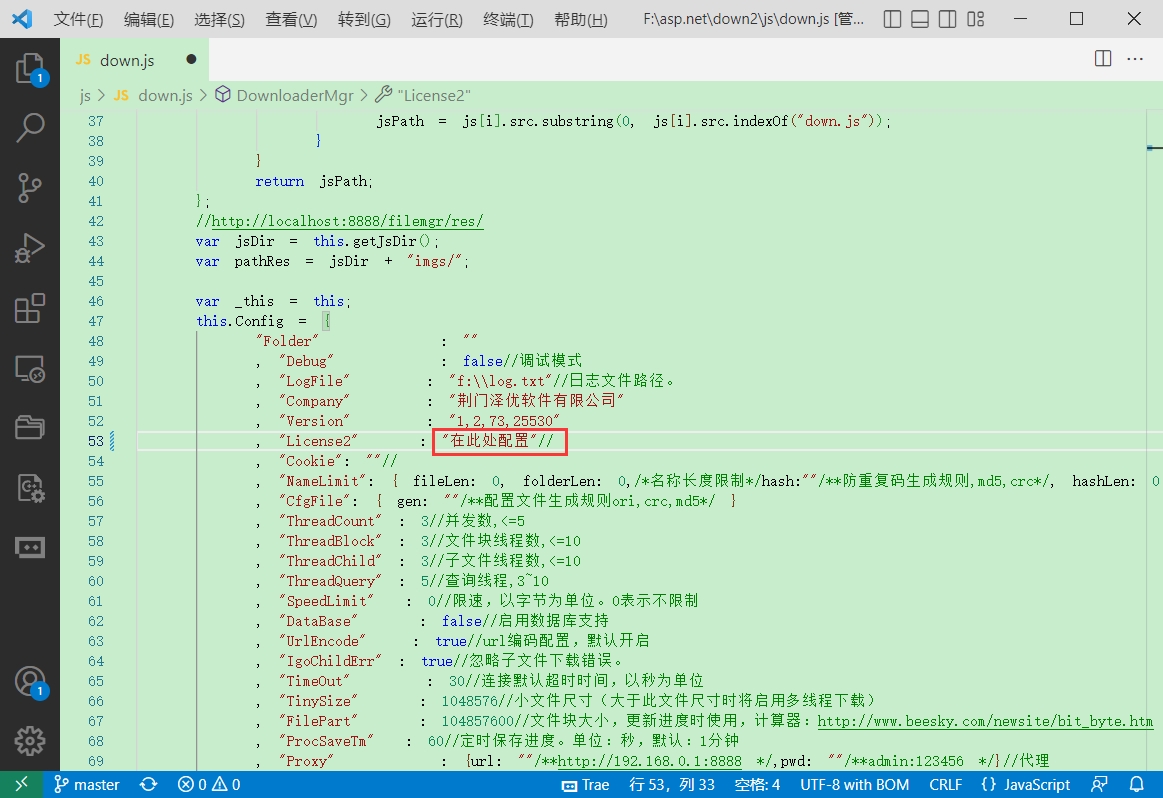
Task: Toggle the bottom panel layout
Action: click(x=920, y=19)
